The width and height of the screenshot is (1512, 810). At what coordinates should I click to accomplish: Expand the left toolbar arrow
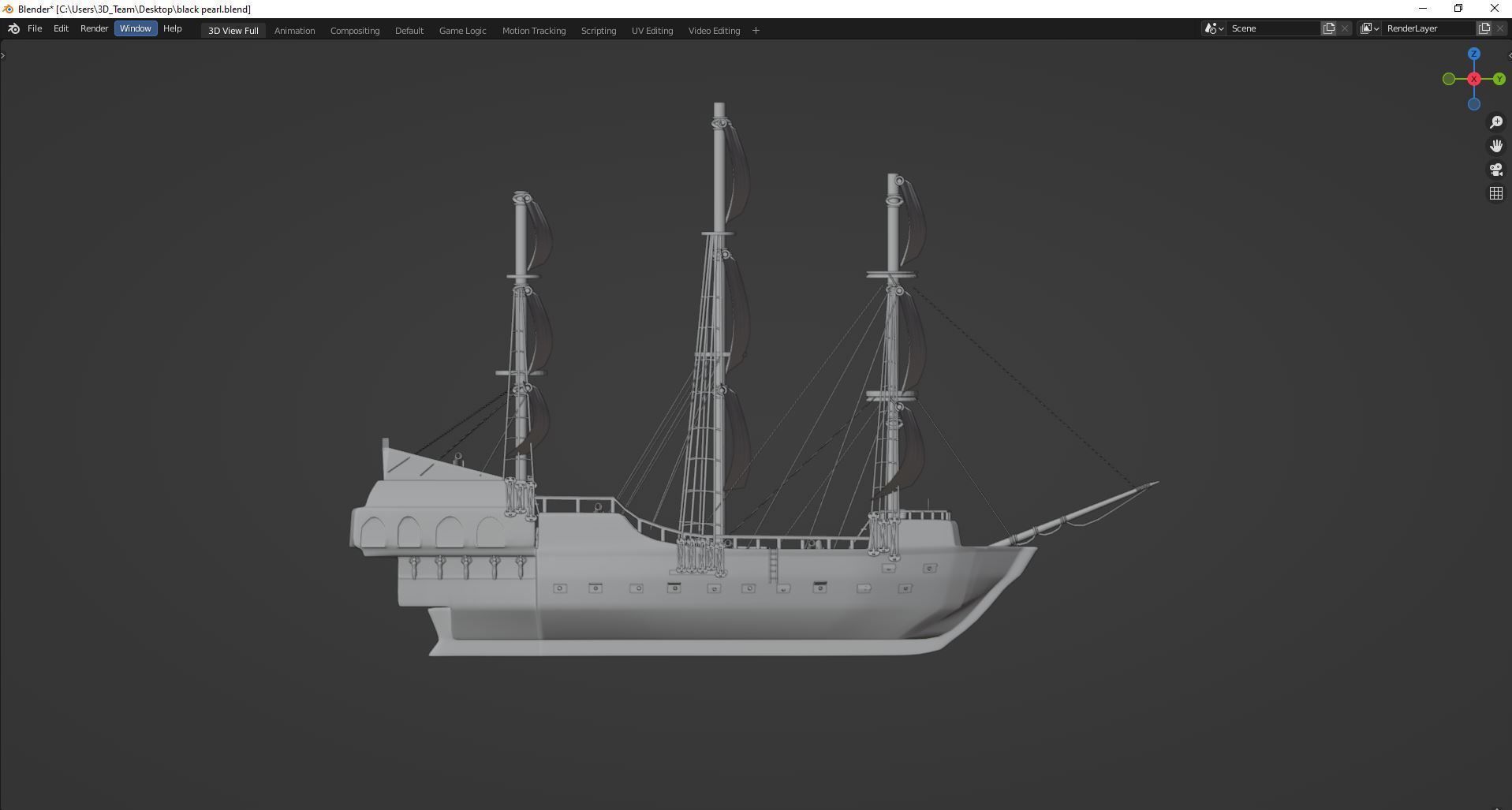(x=3, y=55)
